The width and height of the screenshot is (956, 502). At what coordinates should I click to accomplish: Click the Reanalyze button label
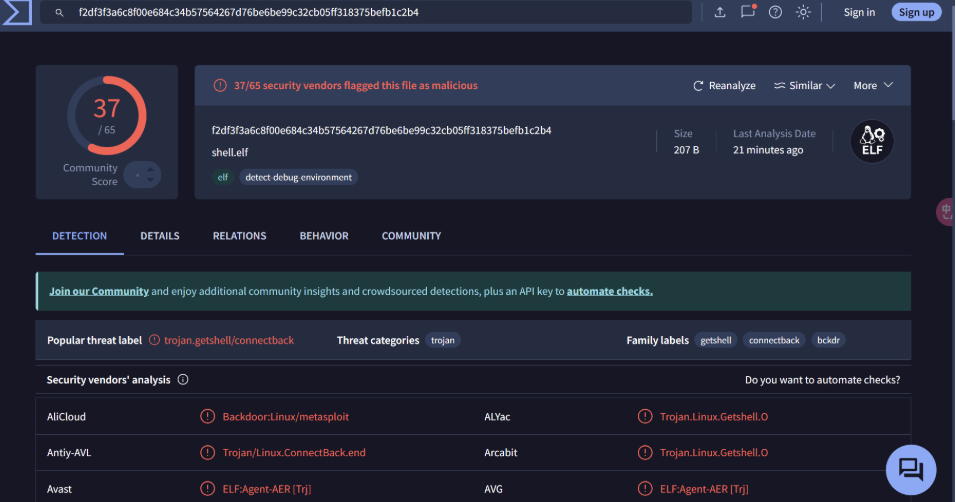coord(732,85)
